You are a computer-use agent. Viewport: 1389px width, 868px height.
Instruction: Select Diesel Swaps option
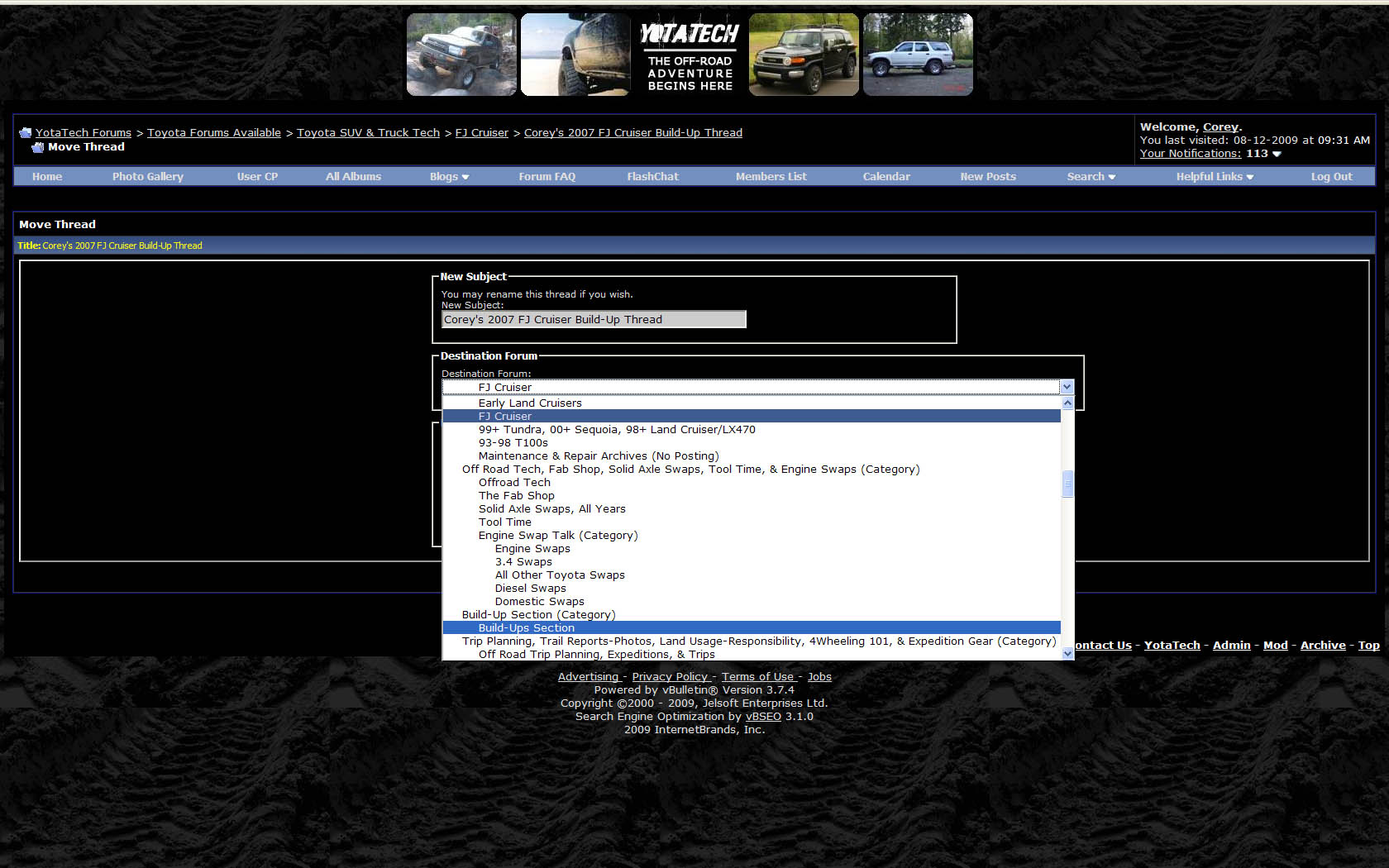point(752,589)
